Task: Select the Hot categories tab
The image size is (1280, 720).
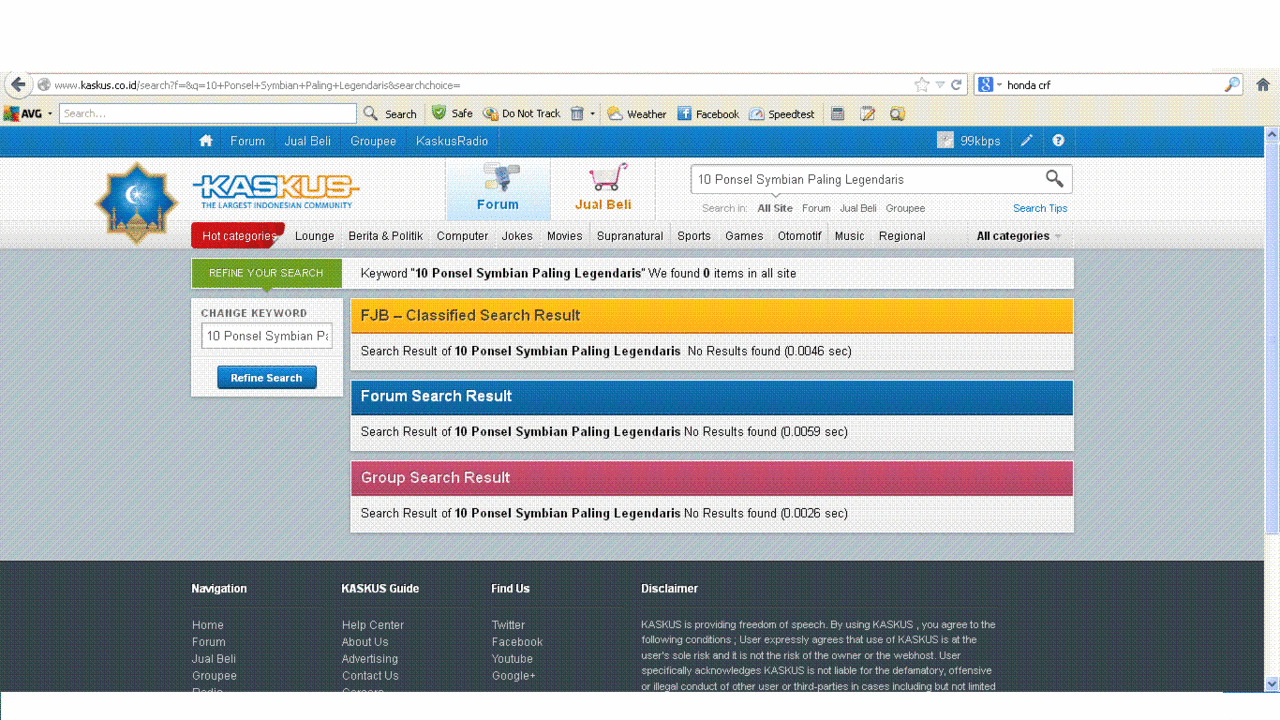Action: 238,236
